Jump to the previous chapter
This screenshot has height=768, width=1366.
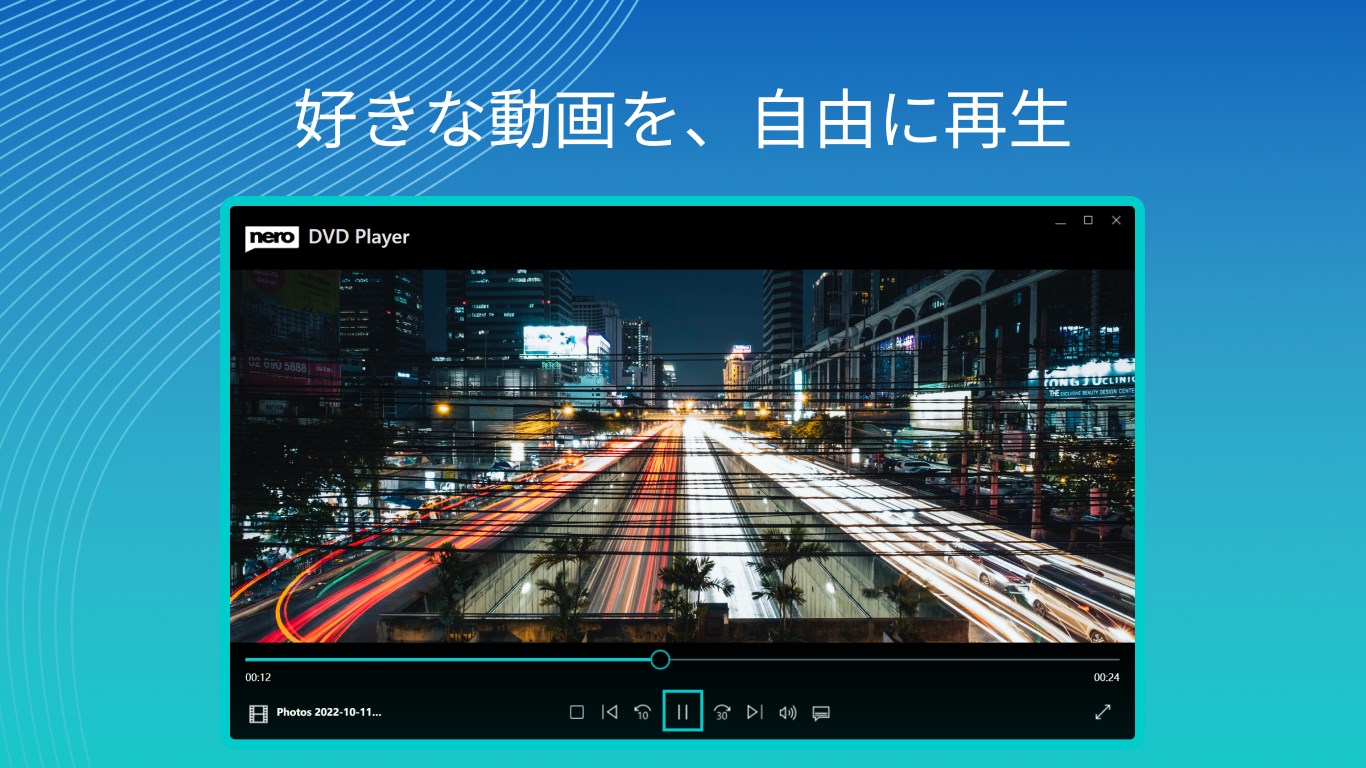610,712
